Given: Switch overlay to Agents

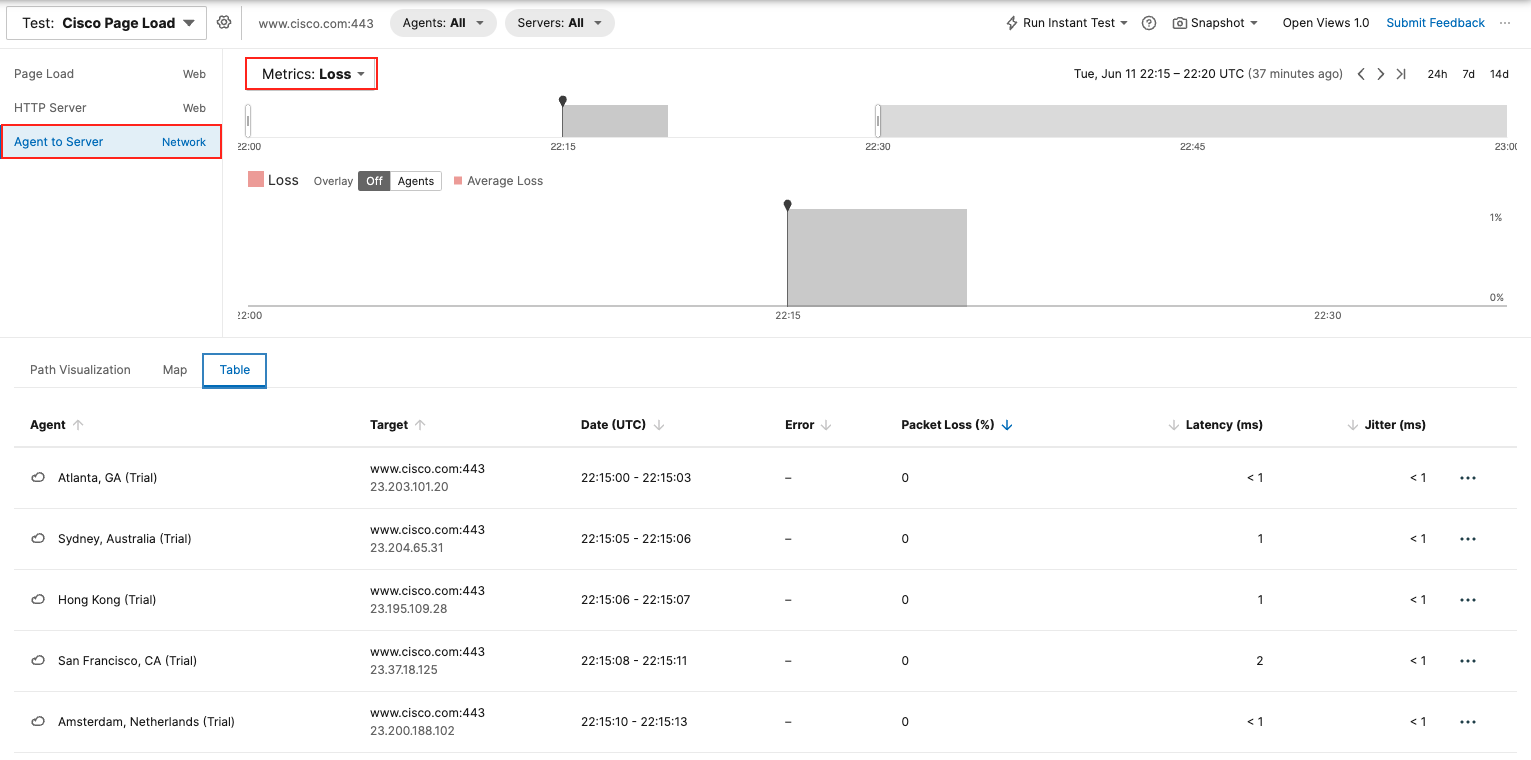Looking at the screenshot, I should (x=416, y=181).
